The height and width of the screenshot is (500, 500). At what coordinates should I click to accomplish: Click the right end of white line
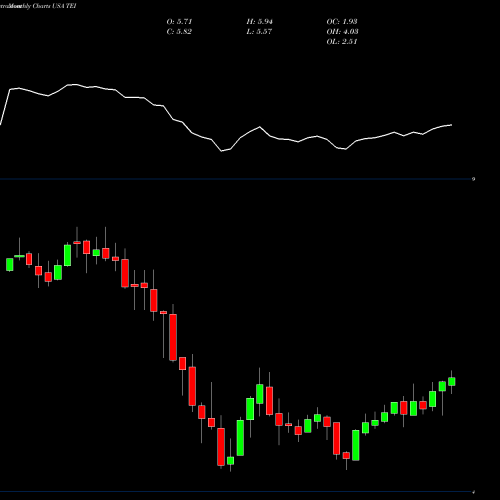(452, 125)
